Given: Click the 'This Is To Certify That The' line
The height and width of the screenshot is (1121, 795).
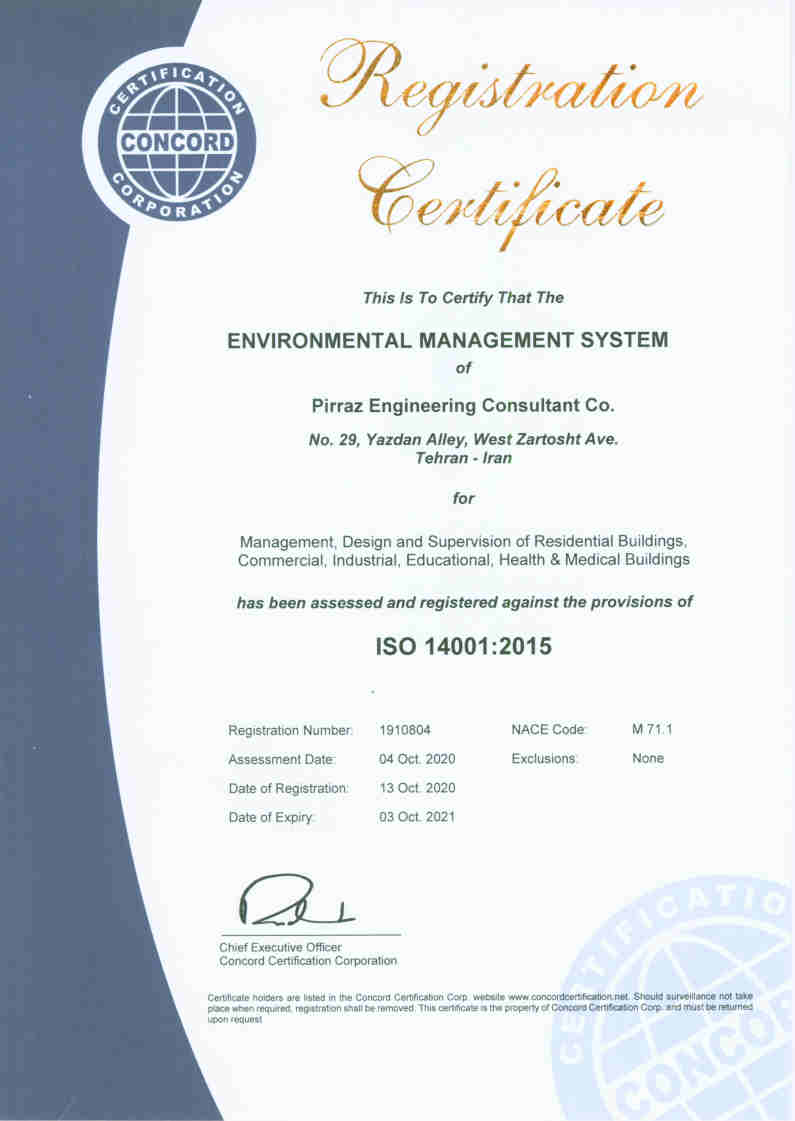Looking at the screenshot, I should [x=463, y=297].
